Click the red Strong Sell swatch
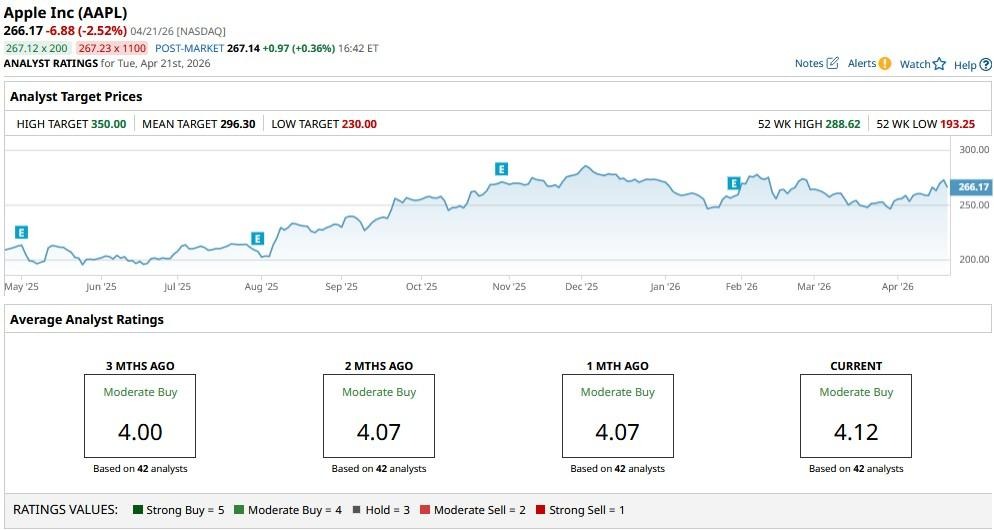The image size is (994, 530). click(x=541, y=510)
